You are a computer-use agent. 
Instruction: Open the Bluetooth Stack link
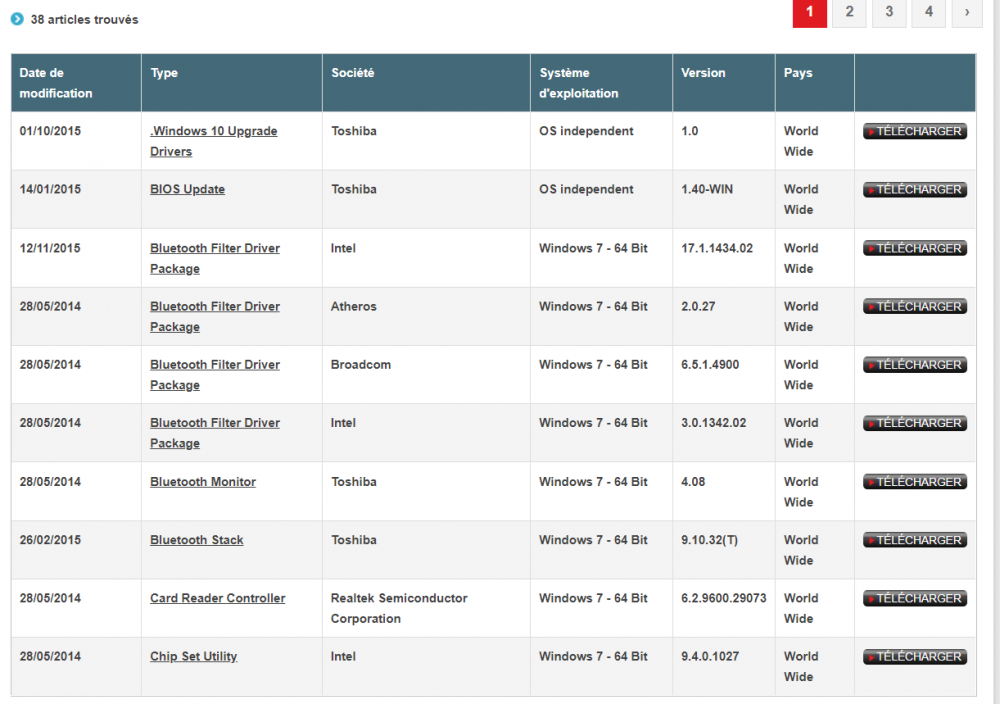(196, 540)
